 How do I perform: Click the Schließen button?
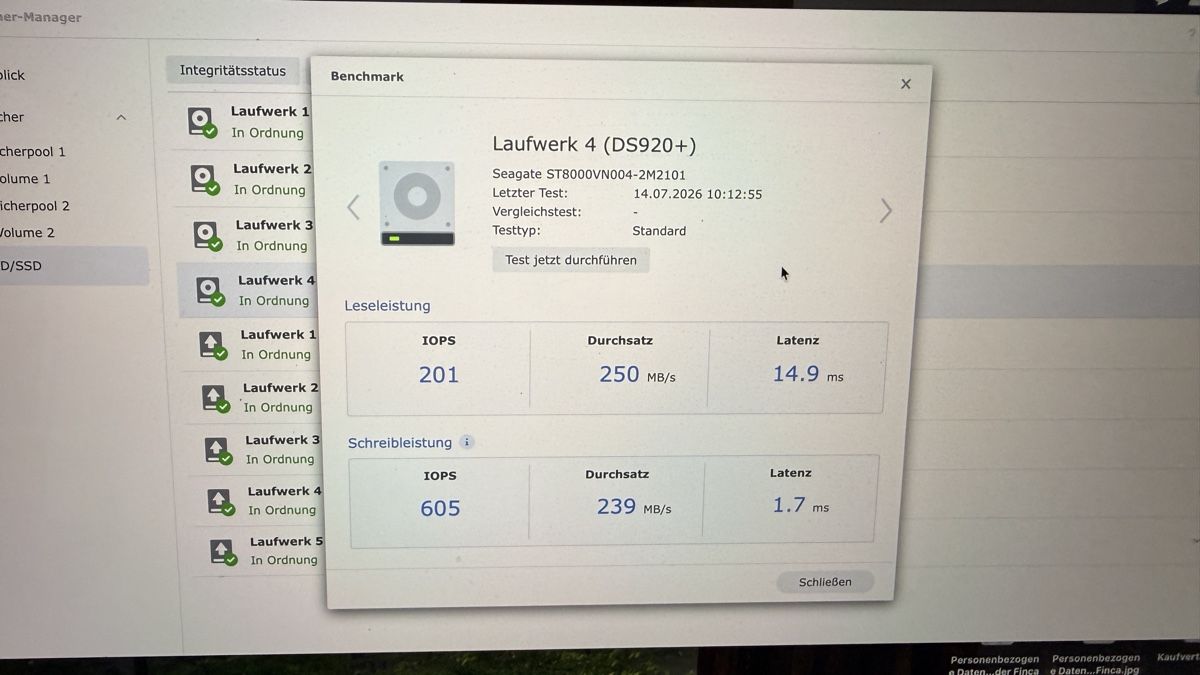coord(825,582)
